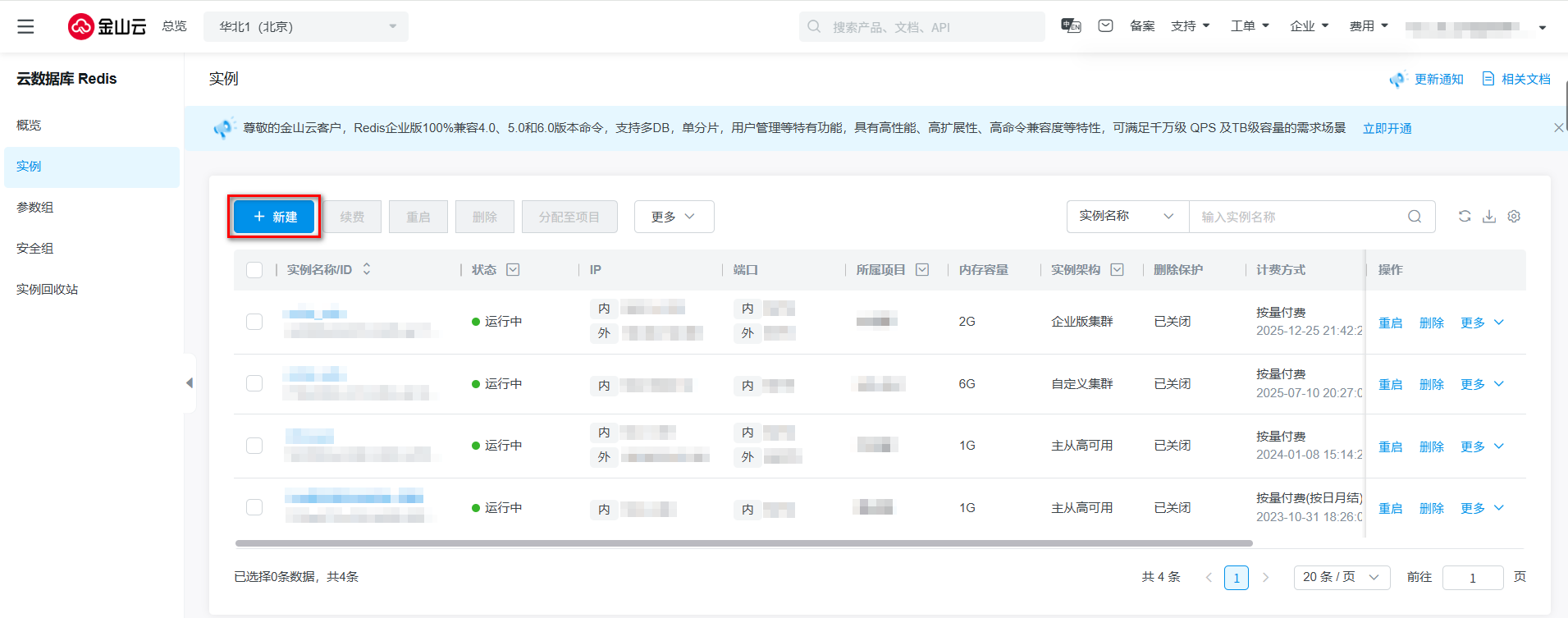Open the 20 条/页 page size selector
1568x618 pixels.
(x=1342, y=577)
